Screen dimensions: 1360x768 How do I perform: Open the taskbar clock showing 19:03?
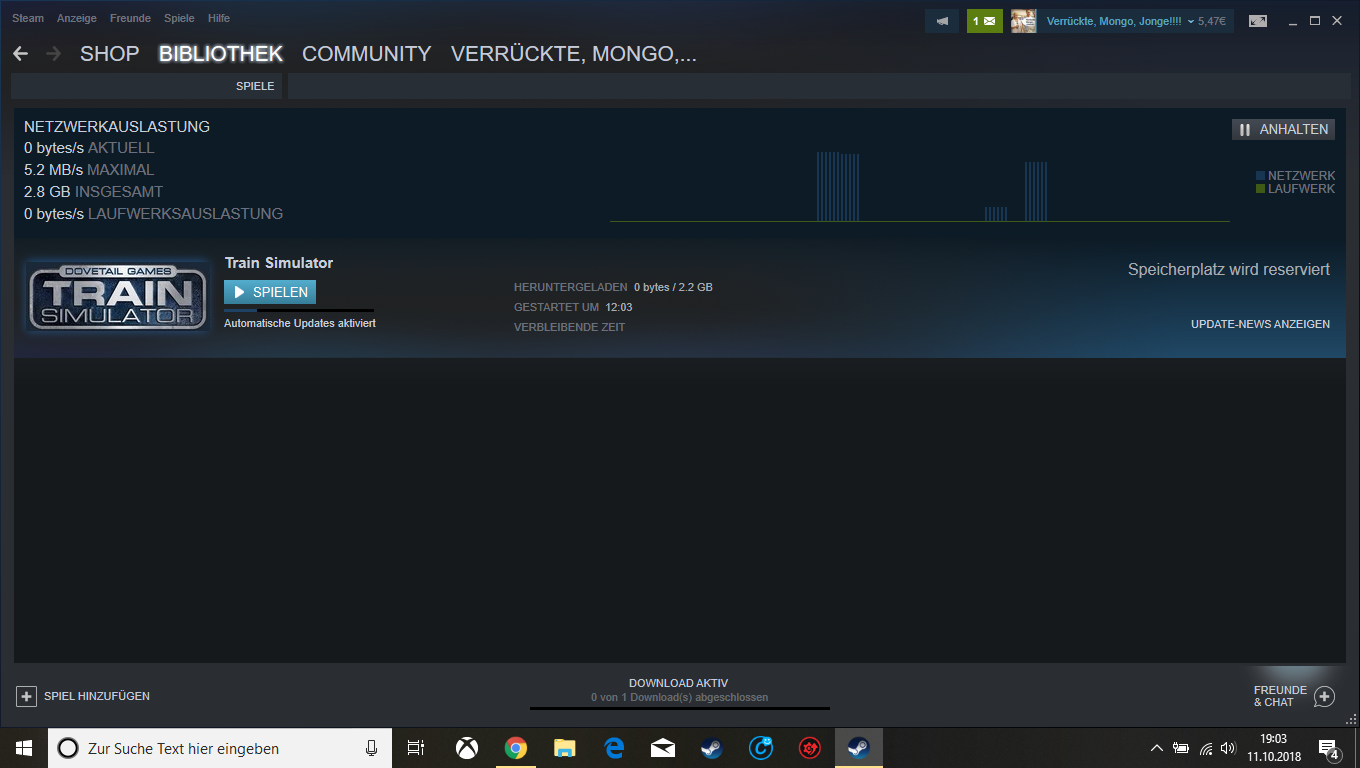[1274, 748]
